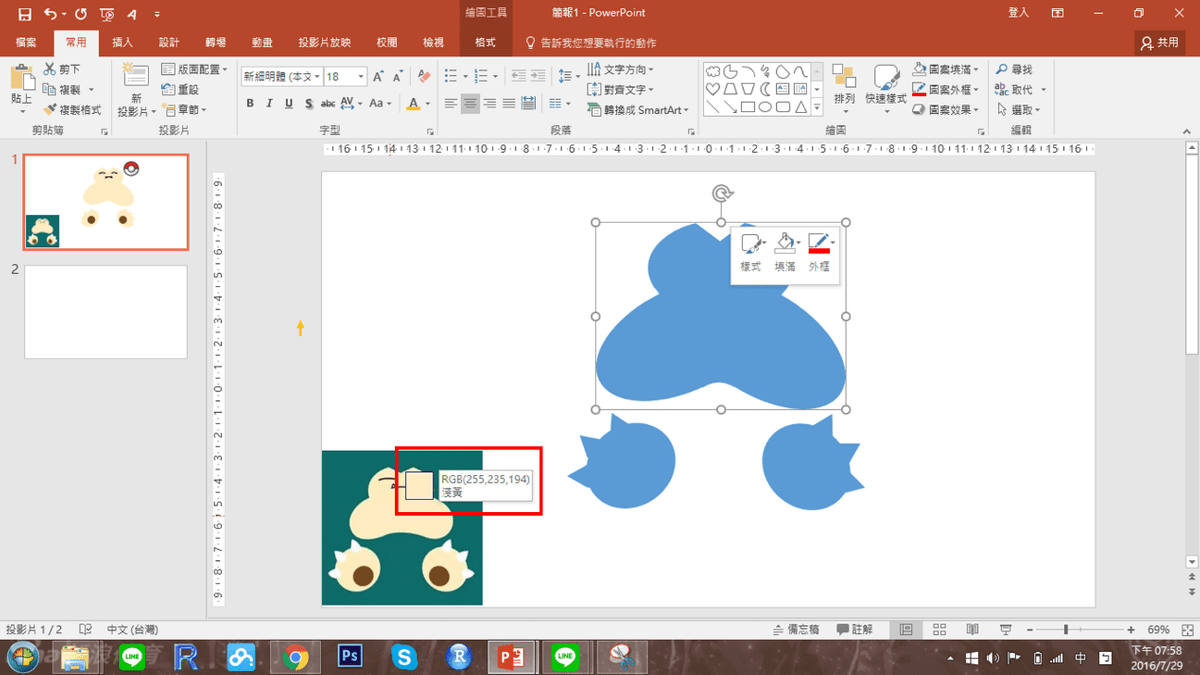Switch to Slide Sorter view icon

[939, 630]
